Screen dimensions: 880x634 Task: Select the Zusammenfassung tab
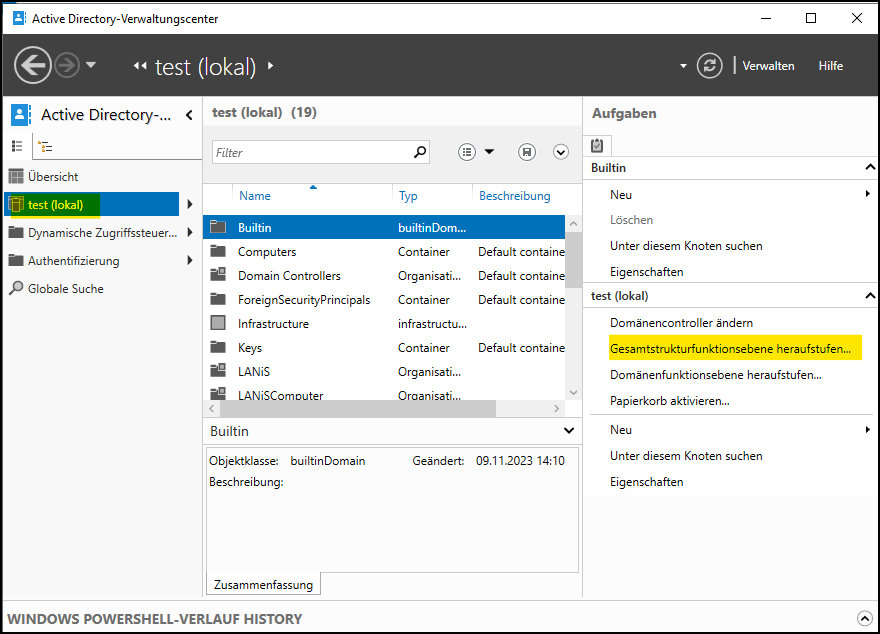click(263, 585)
